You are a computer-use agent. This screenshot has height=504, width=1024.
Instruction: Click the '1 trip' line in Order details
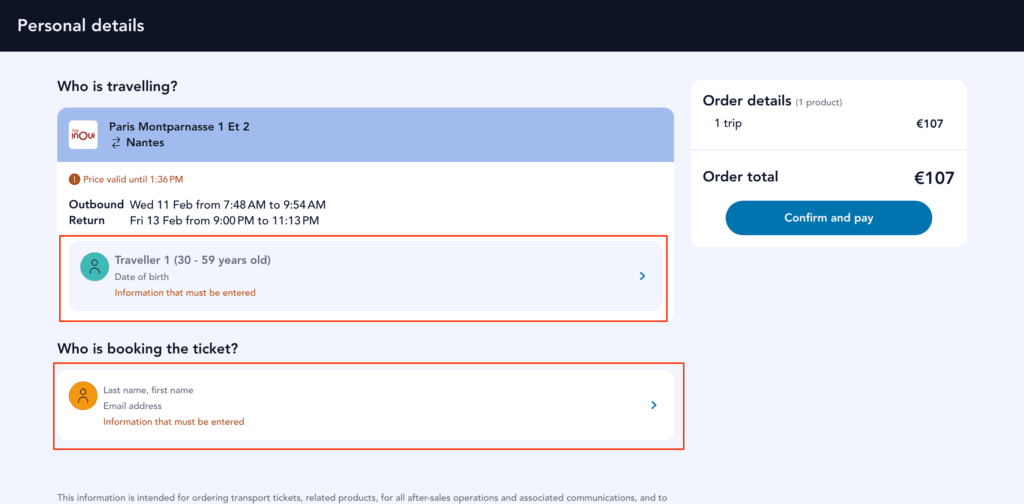pos(728,124)
